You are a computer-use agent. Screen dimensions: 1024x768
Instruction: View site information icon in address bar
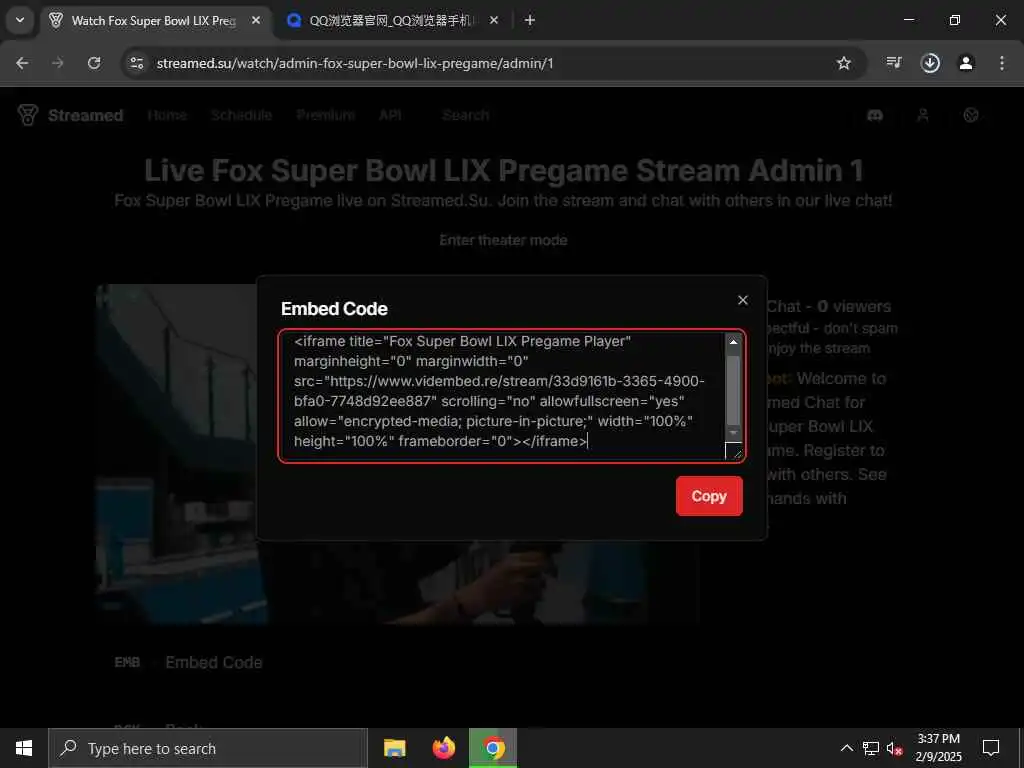pos(136,63)
